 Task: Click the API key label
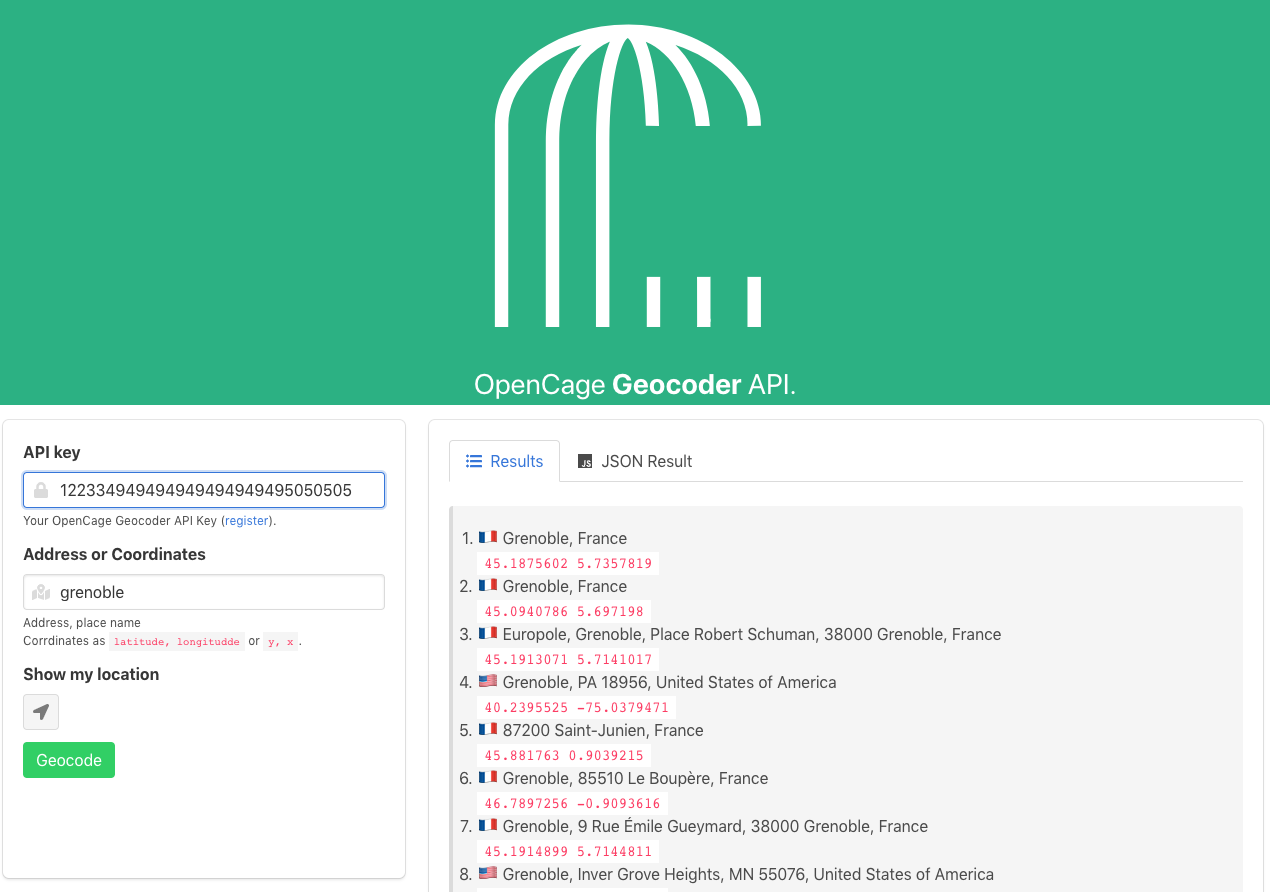pos(52,452)
